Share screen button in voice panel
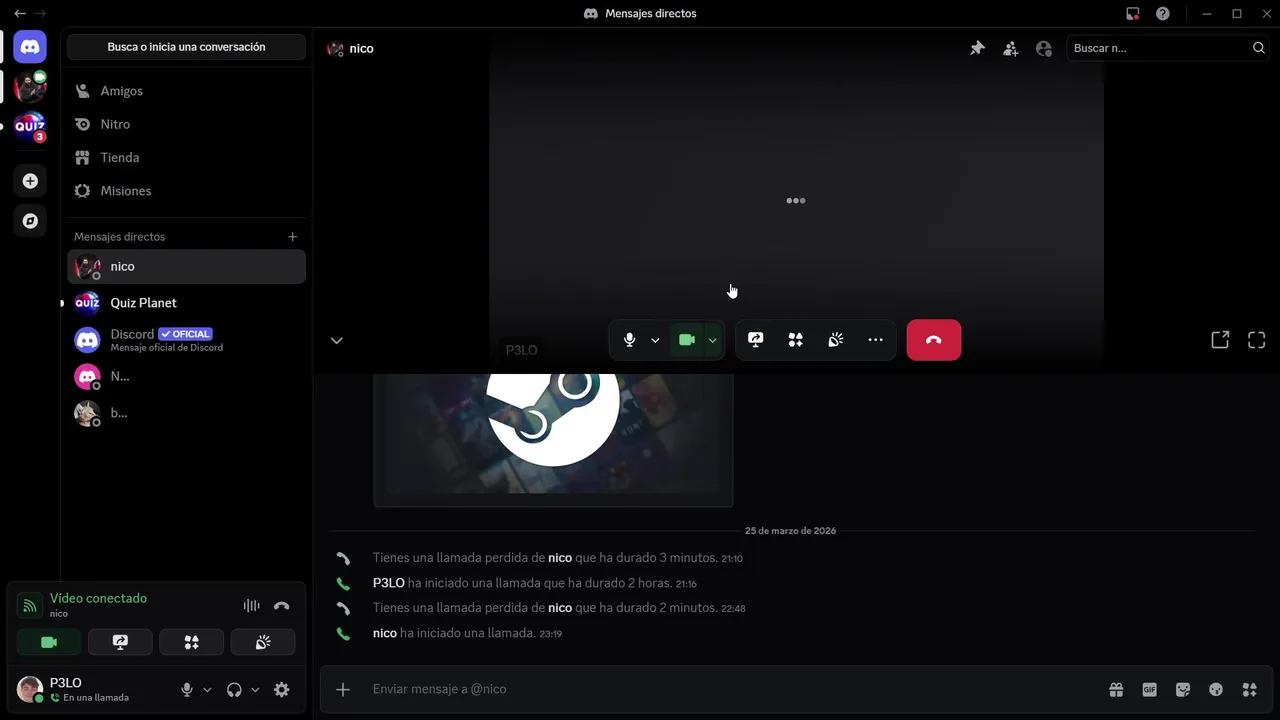 (120, 642)
